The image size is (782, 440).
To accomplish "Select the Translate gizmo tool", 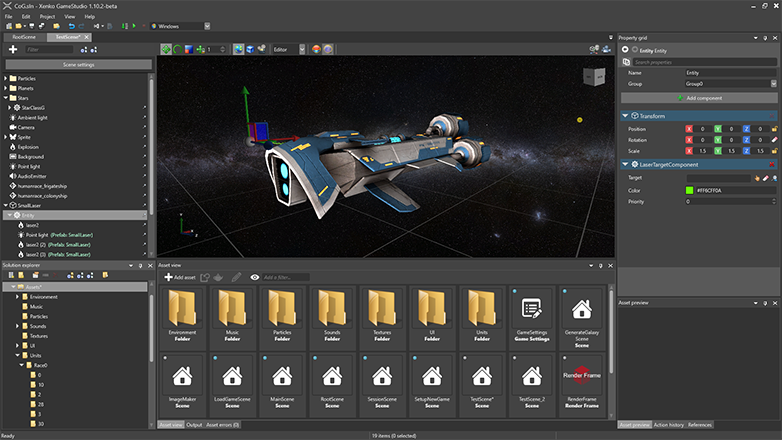I will [x=166, y=49].
